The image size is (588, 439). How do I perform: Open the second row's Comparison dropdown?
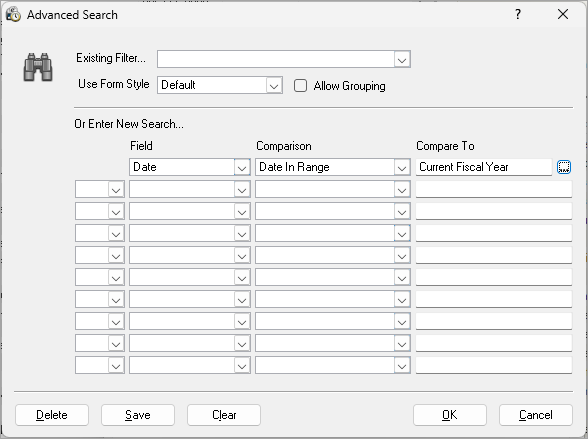click(402, 190)
